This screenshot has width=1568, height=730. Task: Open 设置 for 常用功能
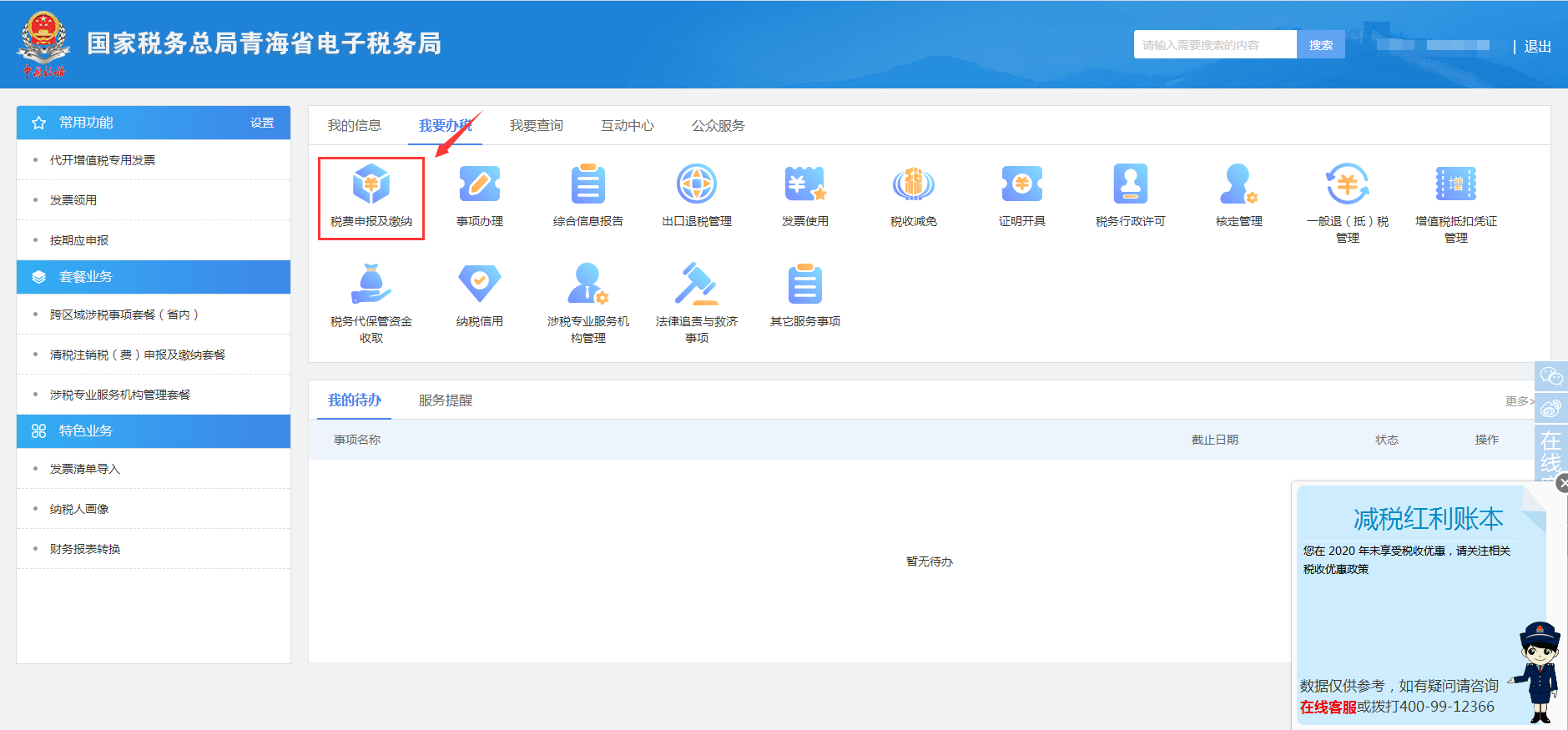[262, 123]
